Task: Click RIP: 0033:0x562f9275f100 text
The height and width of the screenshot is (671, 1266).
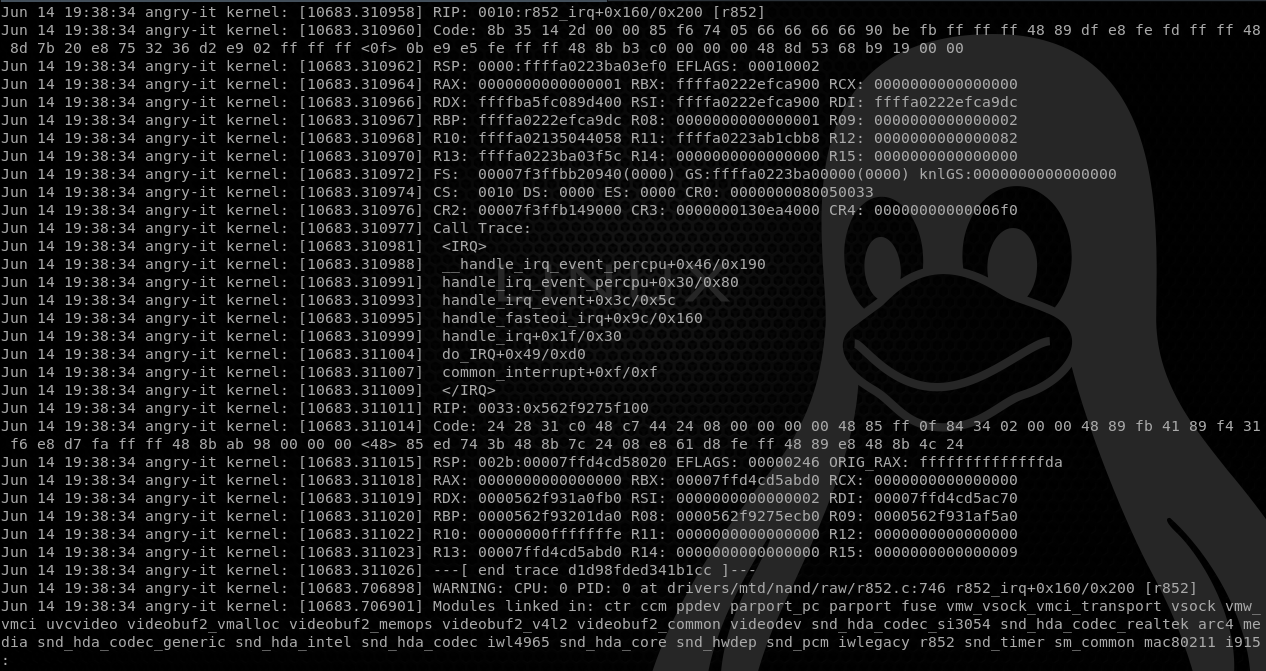Action: click(x=541, y=408)
